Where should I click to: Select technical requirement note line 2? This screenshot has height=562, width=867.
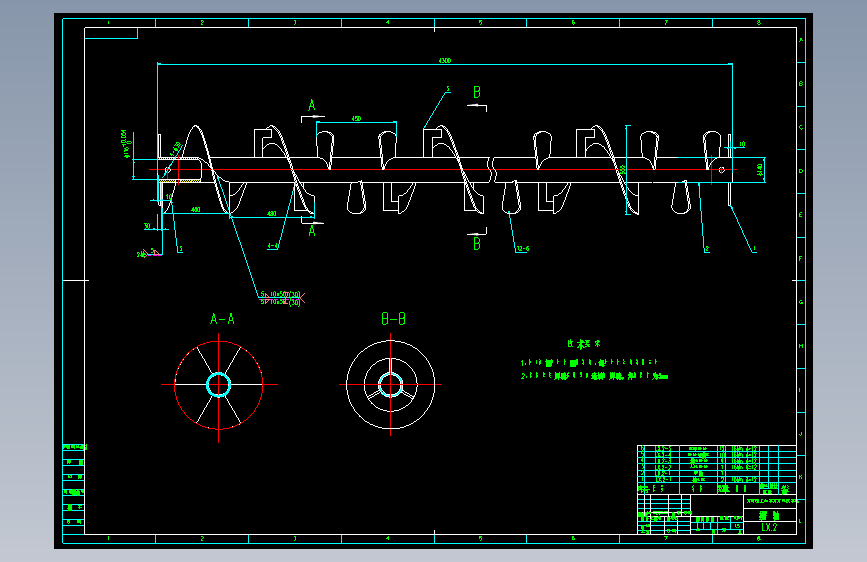point(594,376)
